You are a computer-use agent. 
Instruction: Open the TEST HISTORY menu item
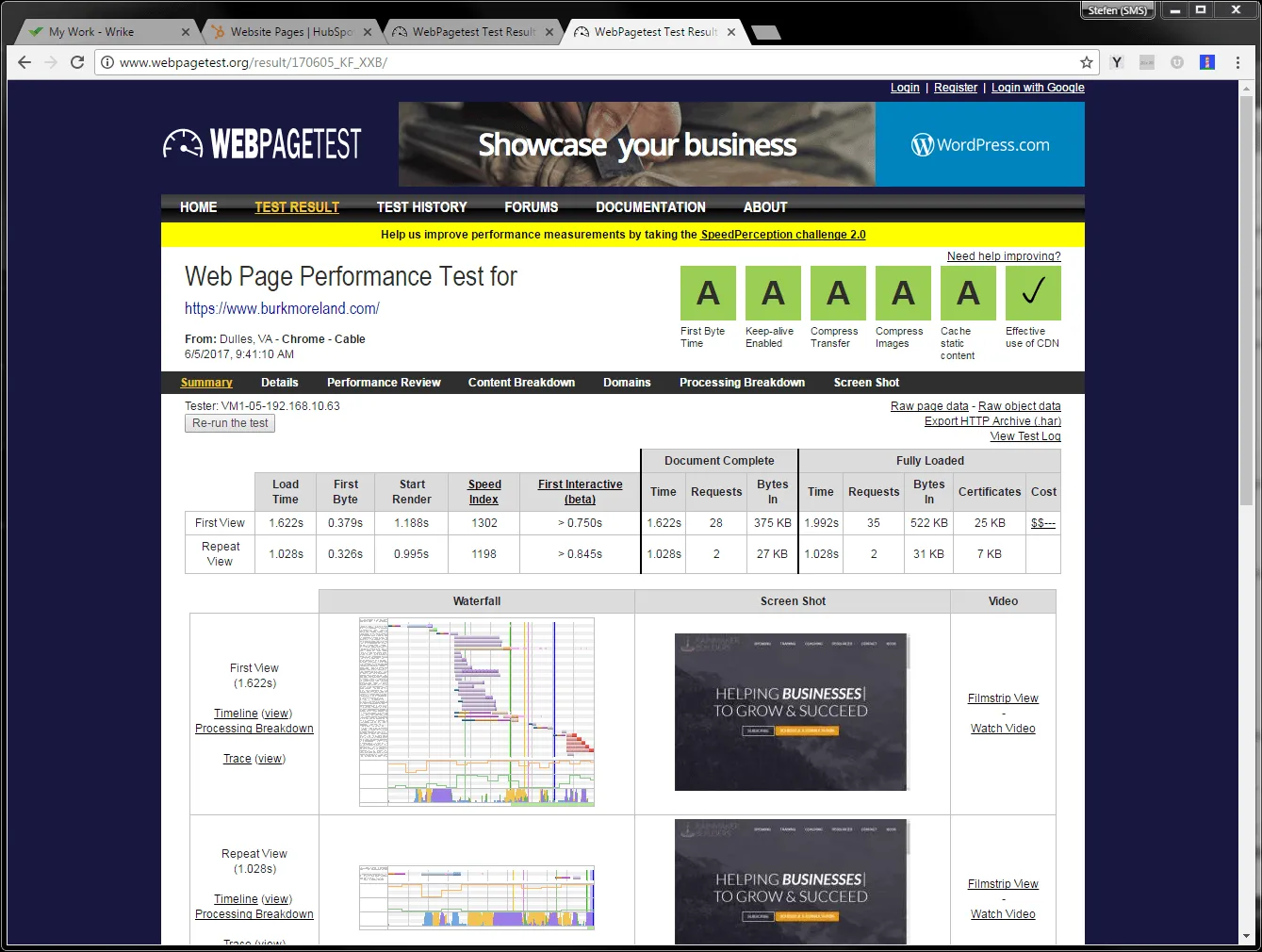point(421,207)
